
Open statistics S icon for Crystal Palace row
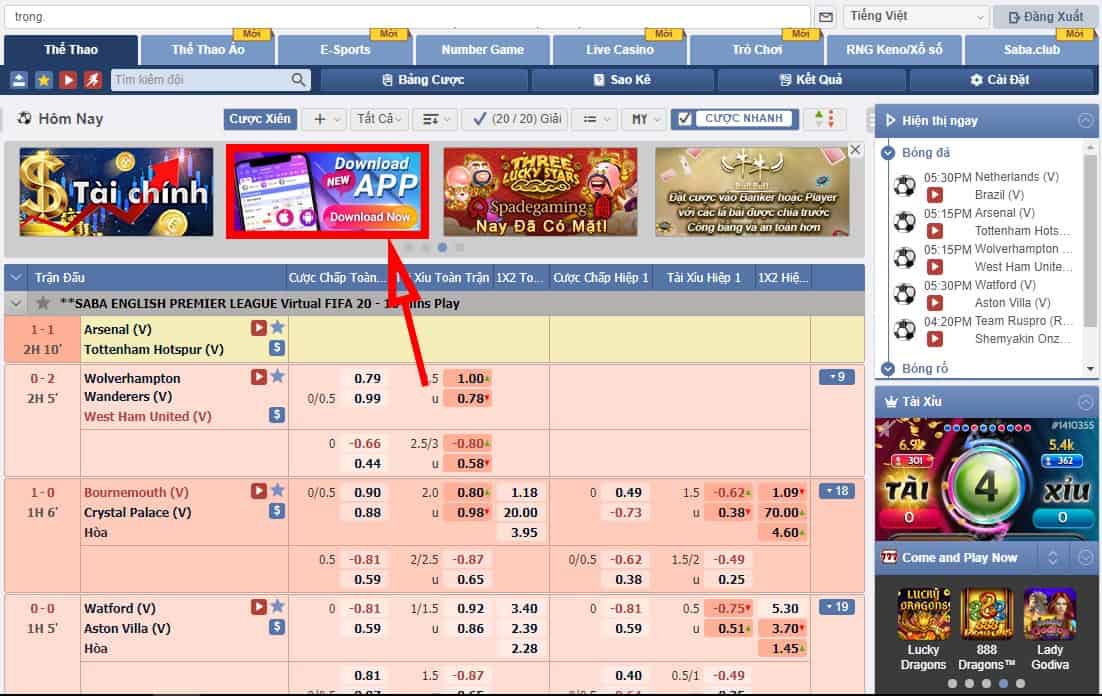click(277, 511)
